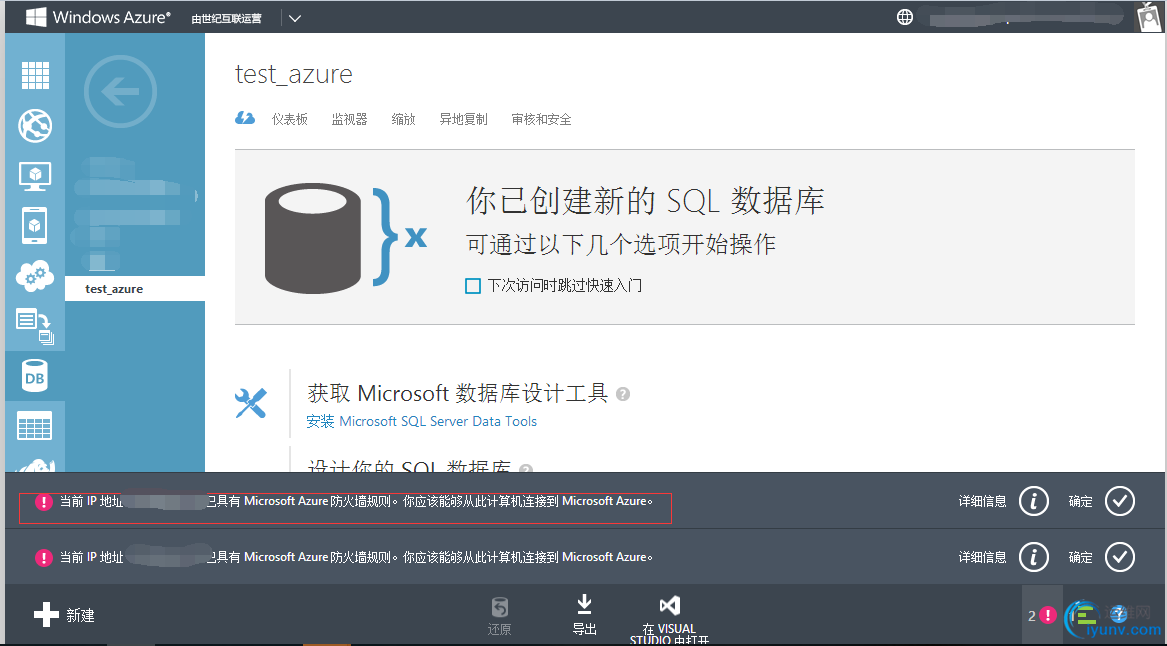Image resolution: width=1167 pixels, height=646 pixels.
Task: Switch to 缩放 tab
Action: click(x=403, y=119)
